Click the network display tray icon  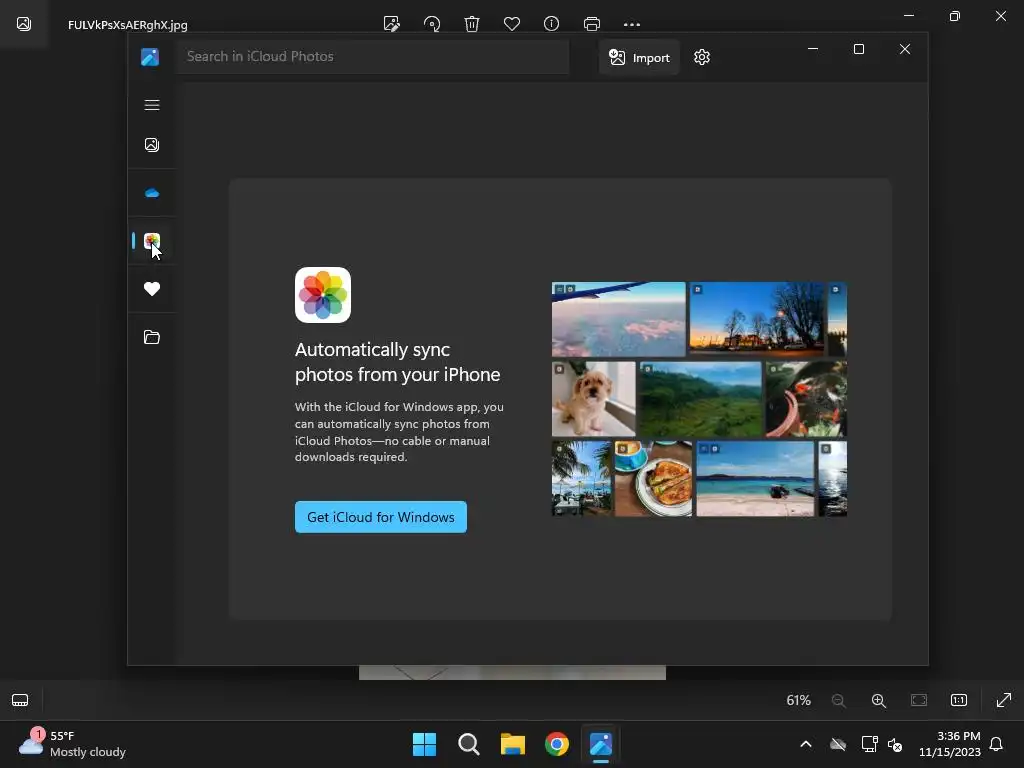[869, 744]
